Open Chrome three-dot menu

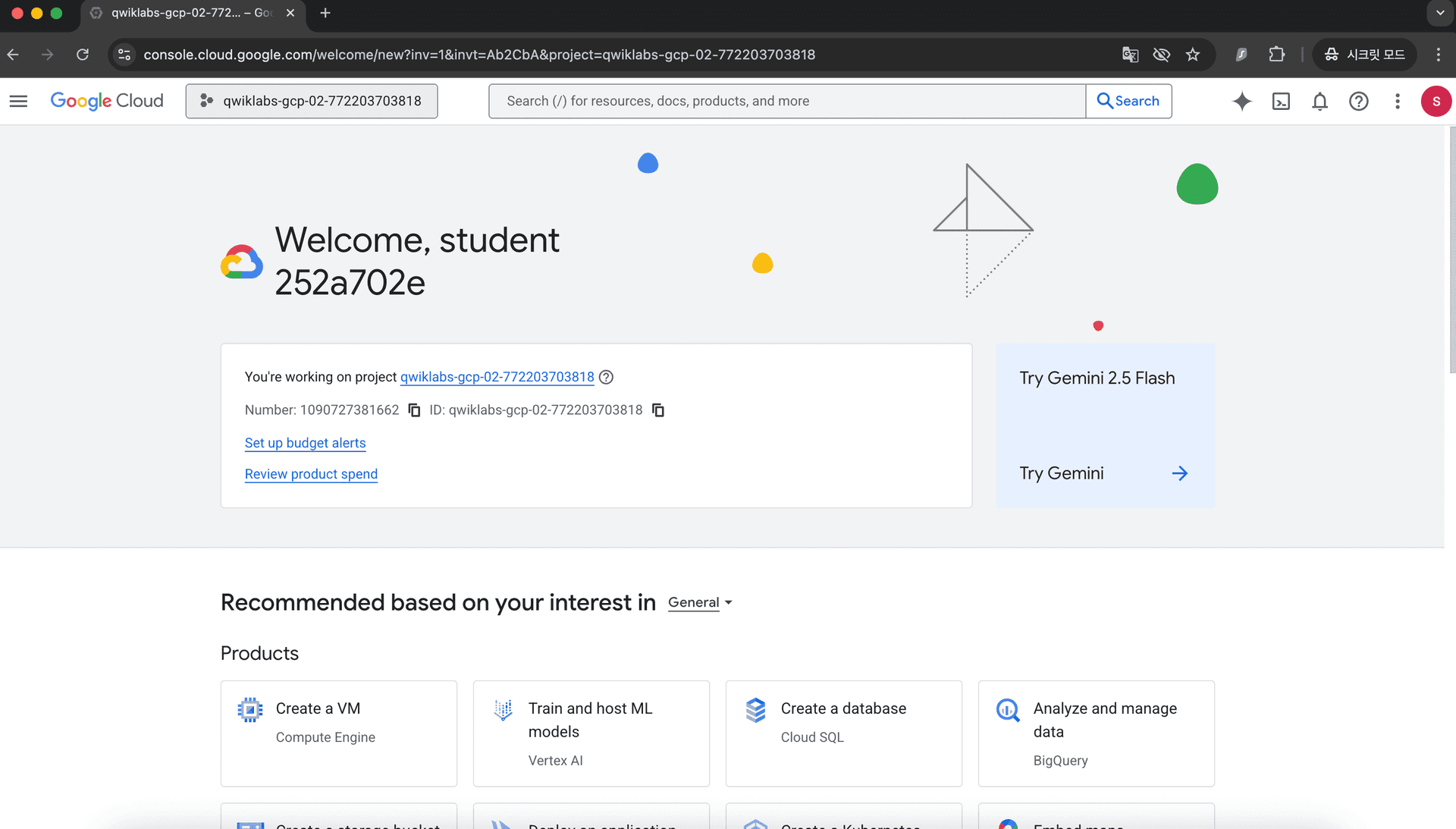coord(1438,55)
